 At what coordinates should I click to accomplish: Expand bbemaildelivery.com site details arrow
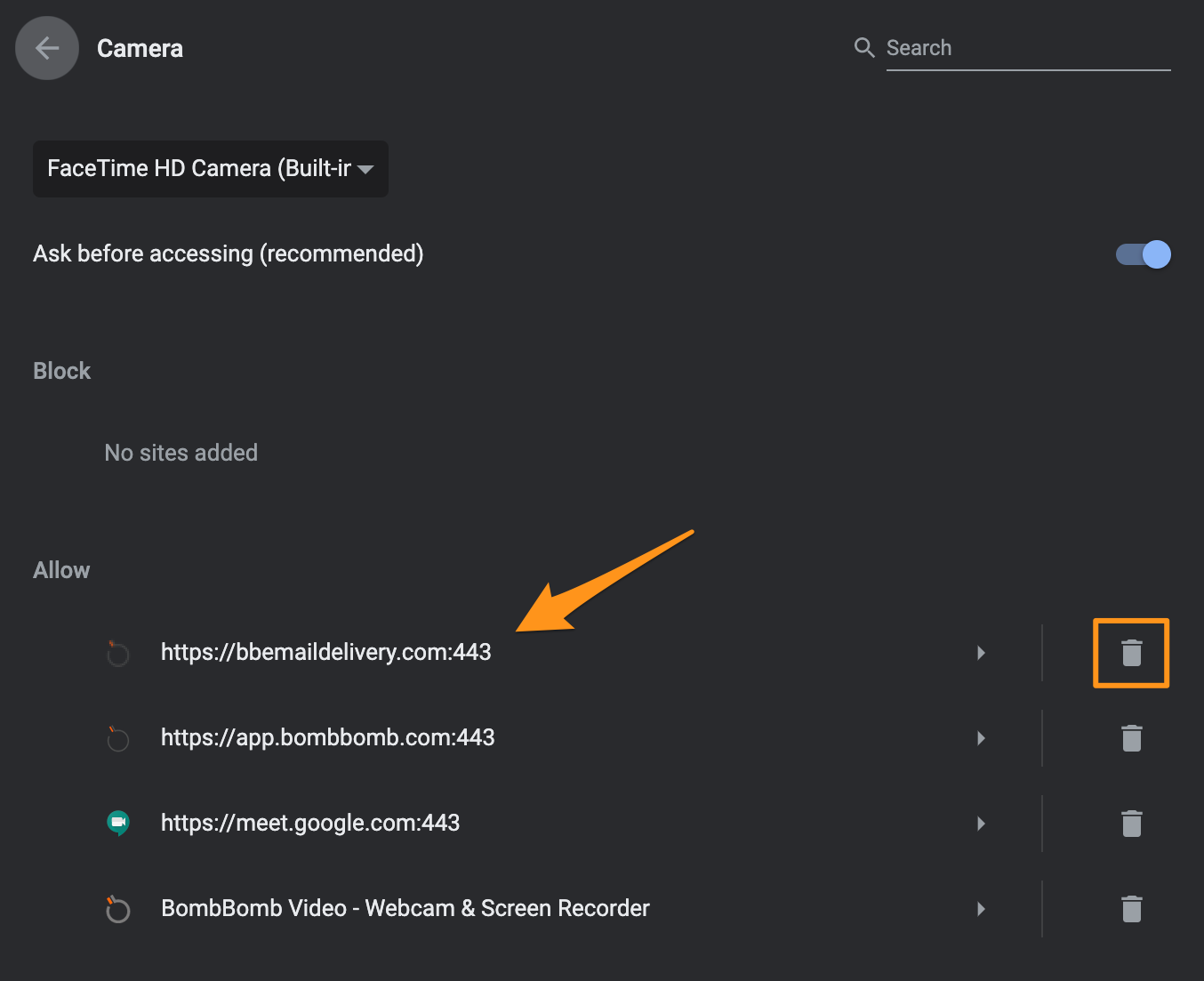point(981,653)
